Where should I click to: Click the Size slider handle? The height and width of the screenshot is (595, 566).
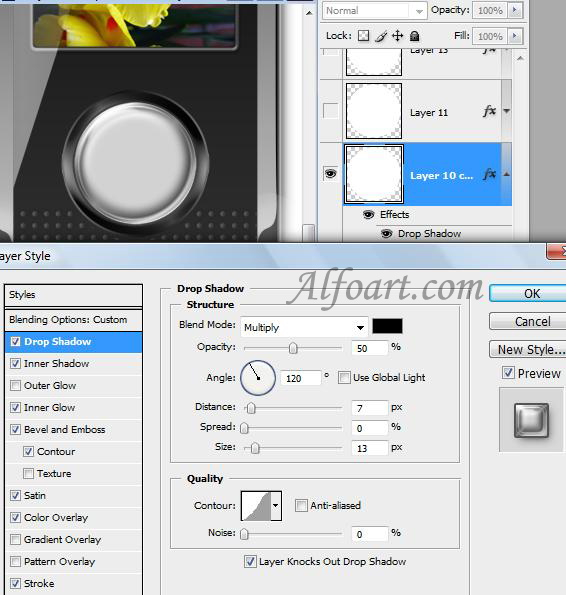tap(255, 448)
